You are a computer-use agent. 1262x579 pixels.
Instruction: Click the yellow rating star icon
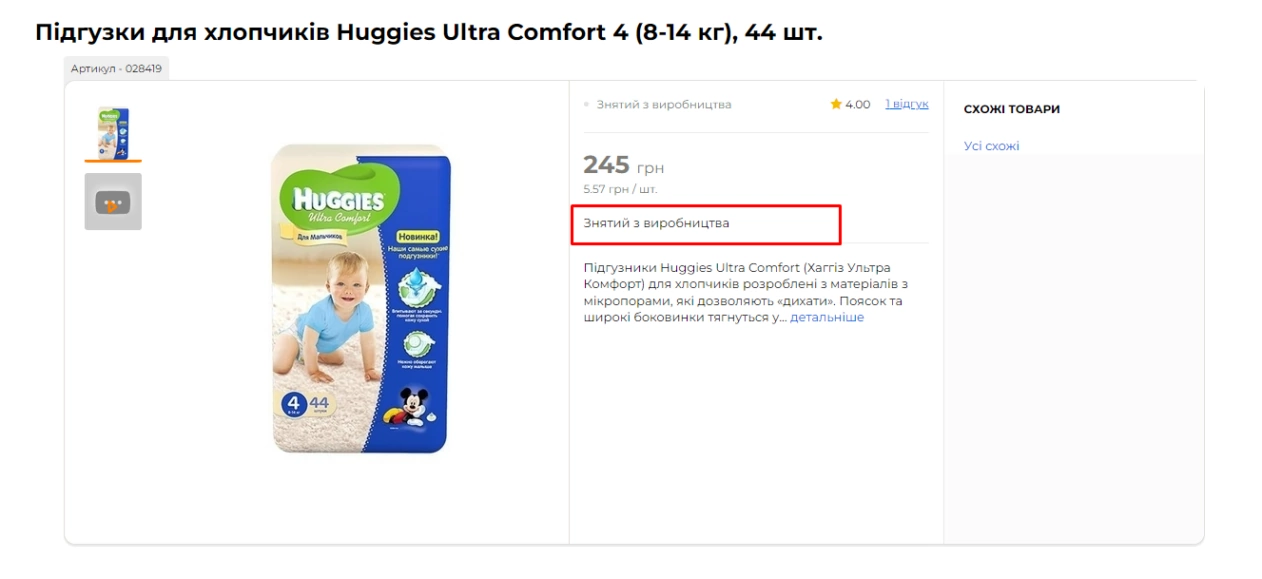coord(836,104)
